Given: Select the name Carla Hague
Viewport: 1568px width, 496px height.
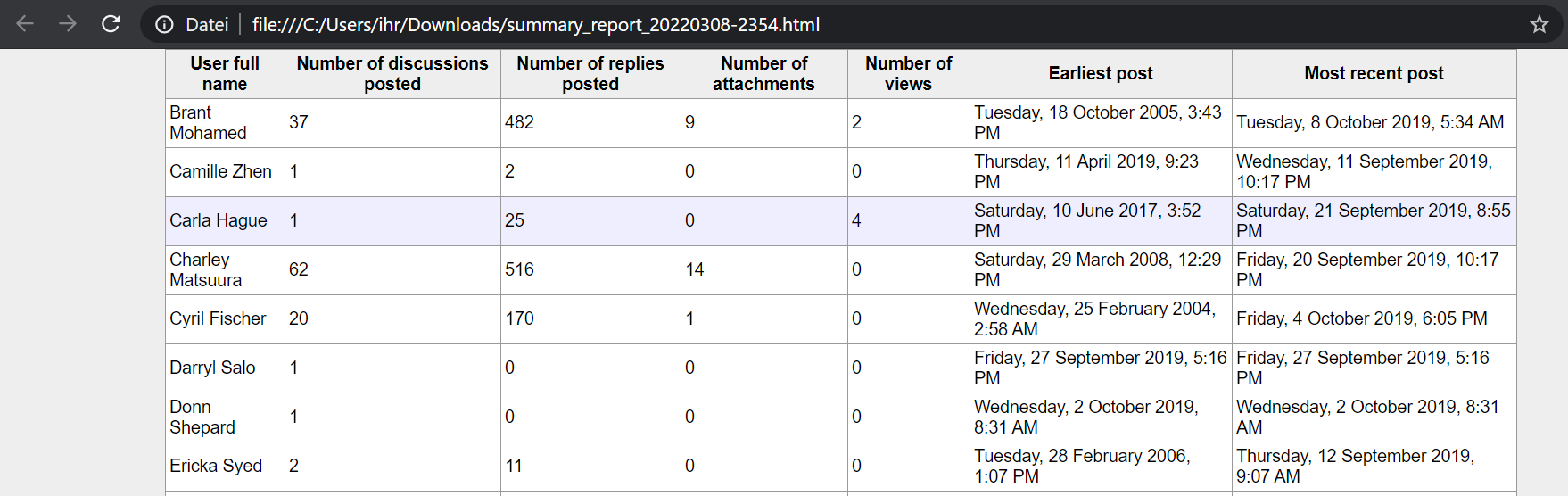Looking at the screenshot, I should 219,221.
